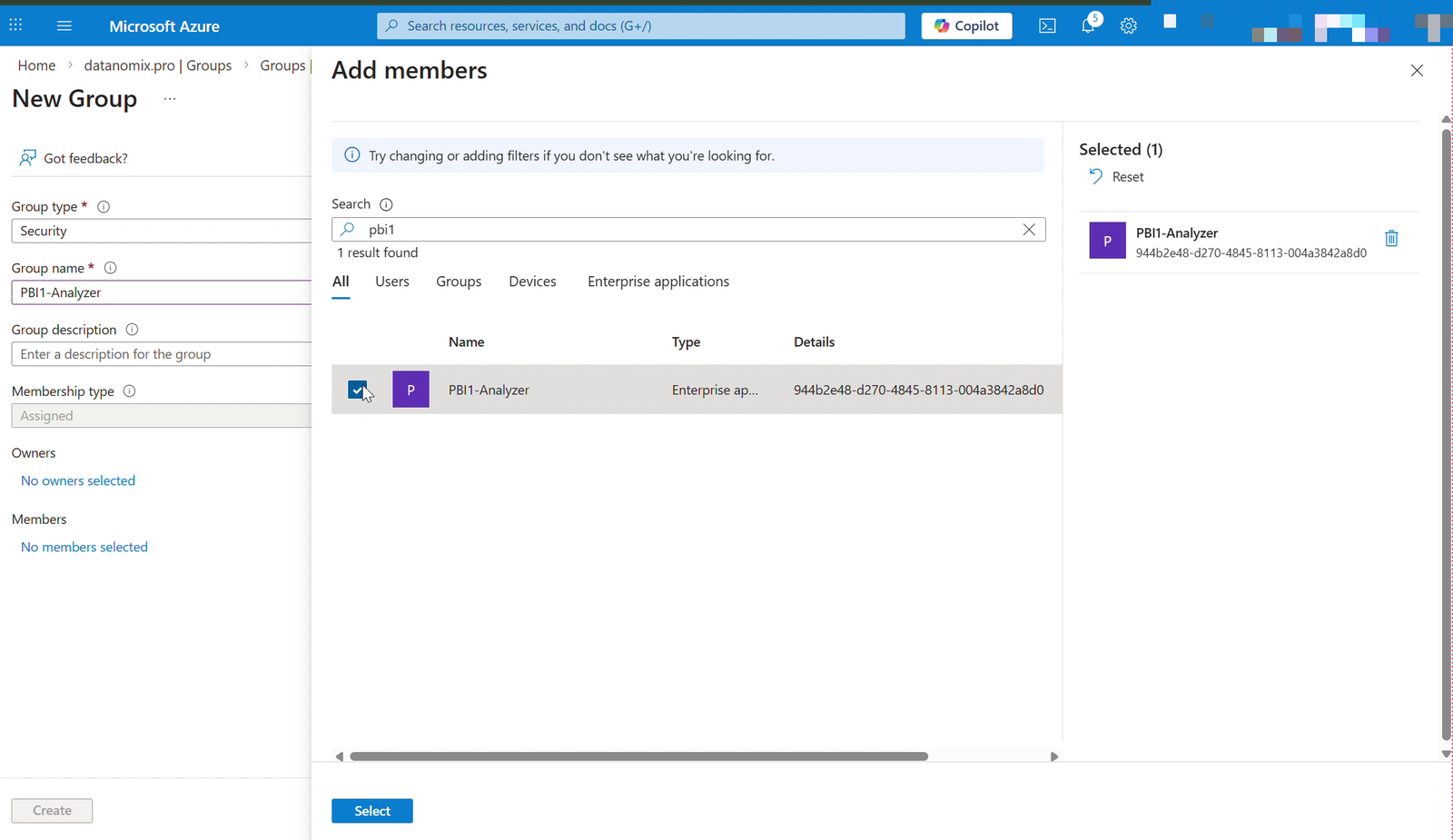This screenshot has width=1453, height=840.
Task: Open the New Group more options ellipsis
Action: 170,99
